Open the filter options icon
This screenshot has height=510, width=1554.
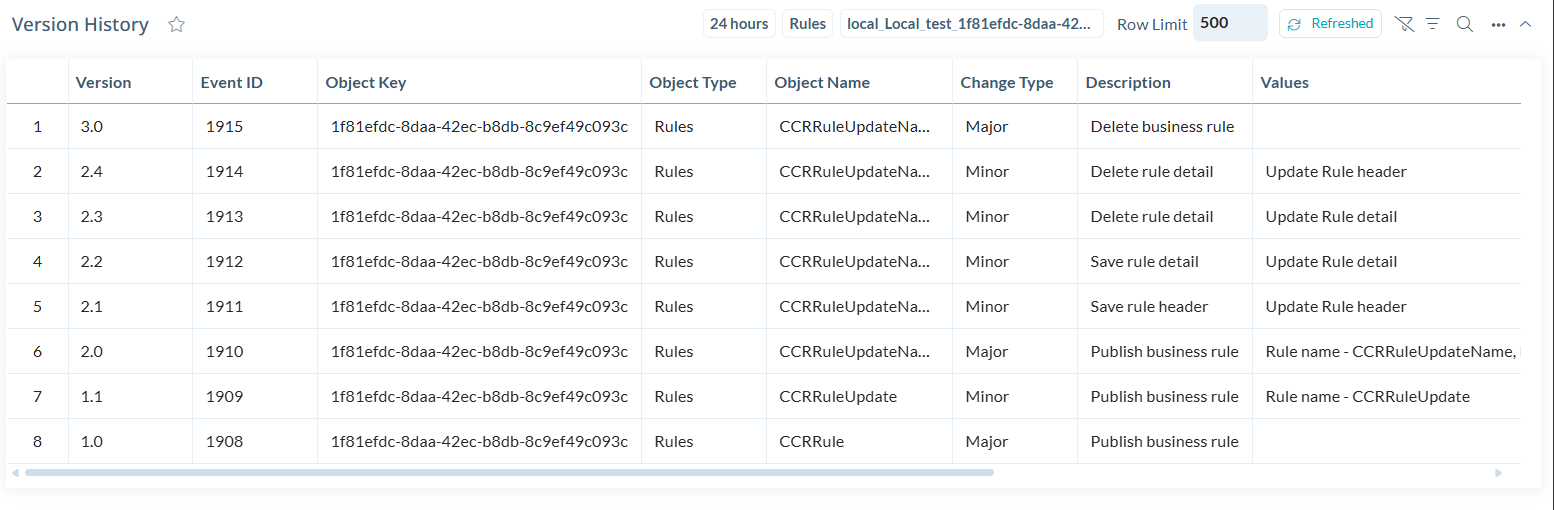[1433, 24]
